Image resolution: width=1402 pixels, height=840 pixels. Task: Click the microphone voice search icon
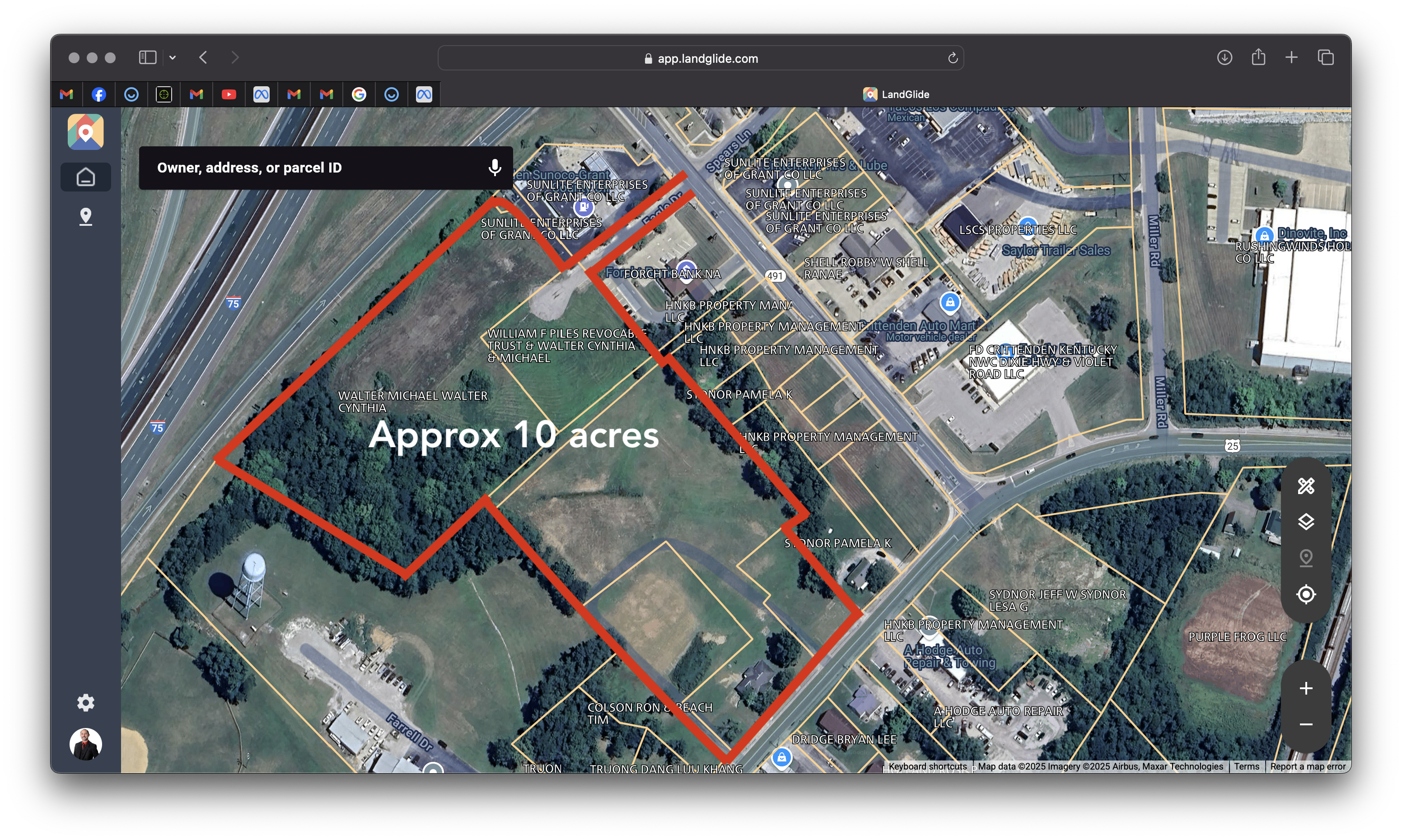click(494, 168)
